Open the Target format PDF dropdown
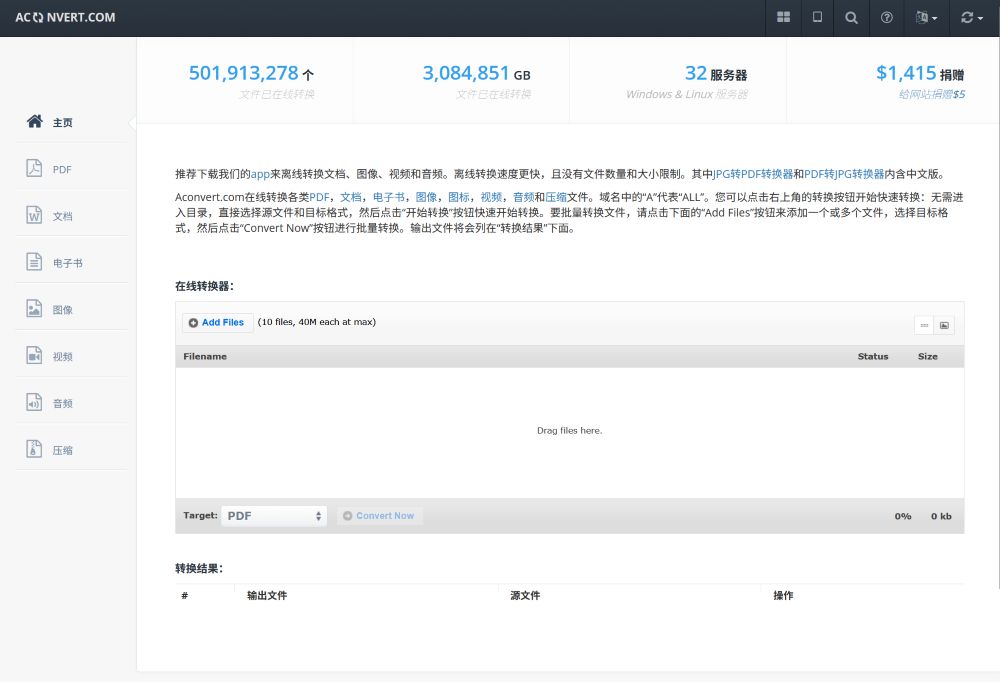 point(273,516)
